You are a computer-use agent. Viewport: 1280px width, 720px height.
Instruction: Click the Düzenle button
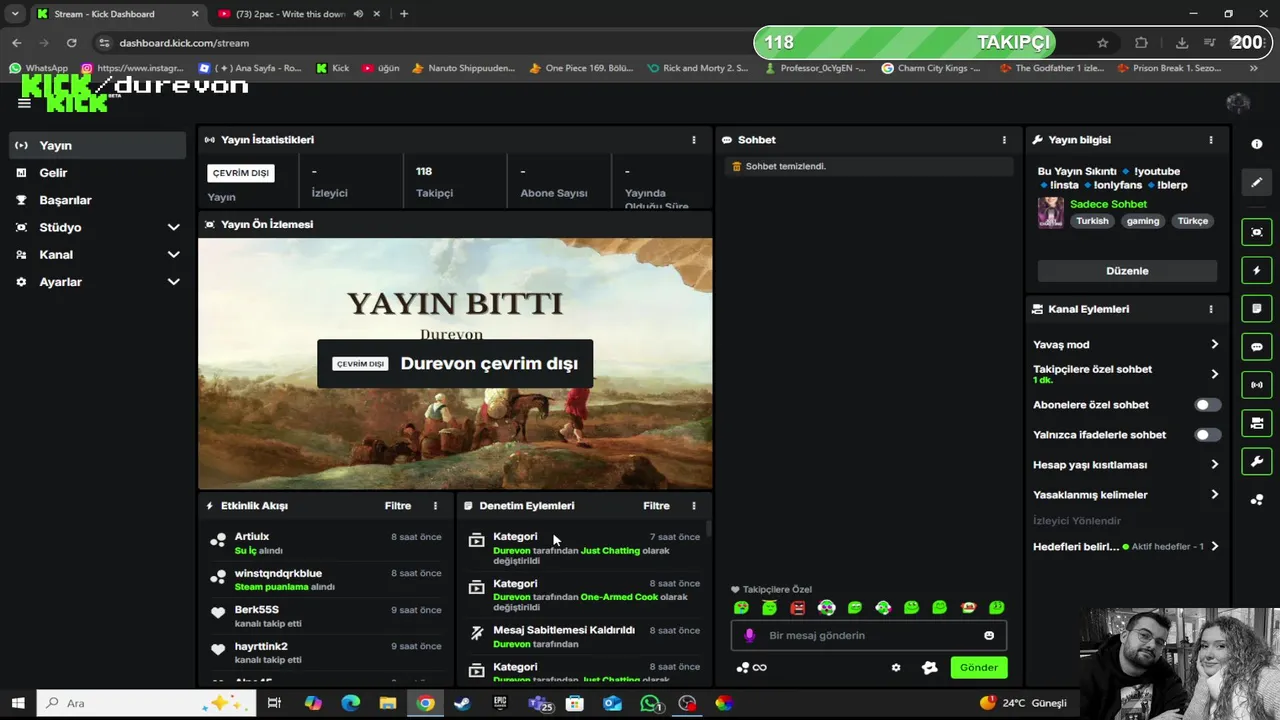pos(1127,271)
